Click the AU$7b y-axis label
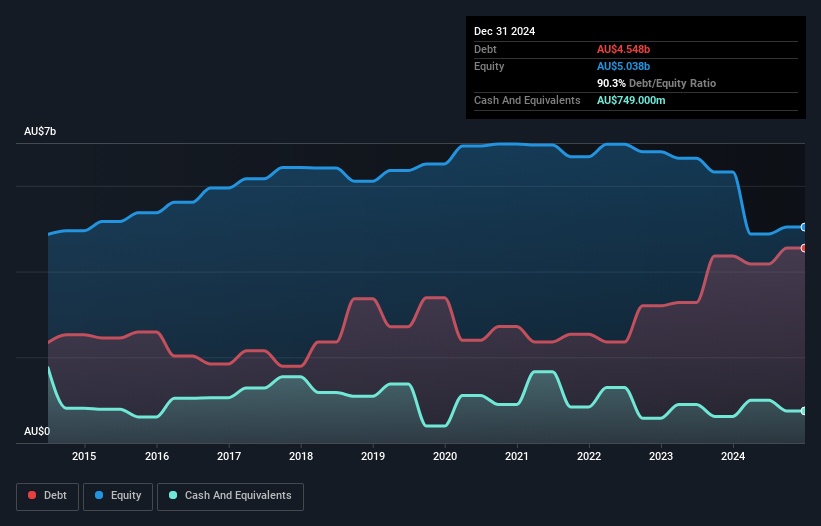Image resolution: width=821 pixels, height=526 pixels. [x=40, y=131]
